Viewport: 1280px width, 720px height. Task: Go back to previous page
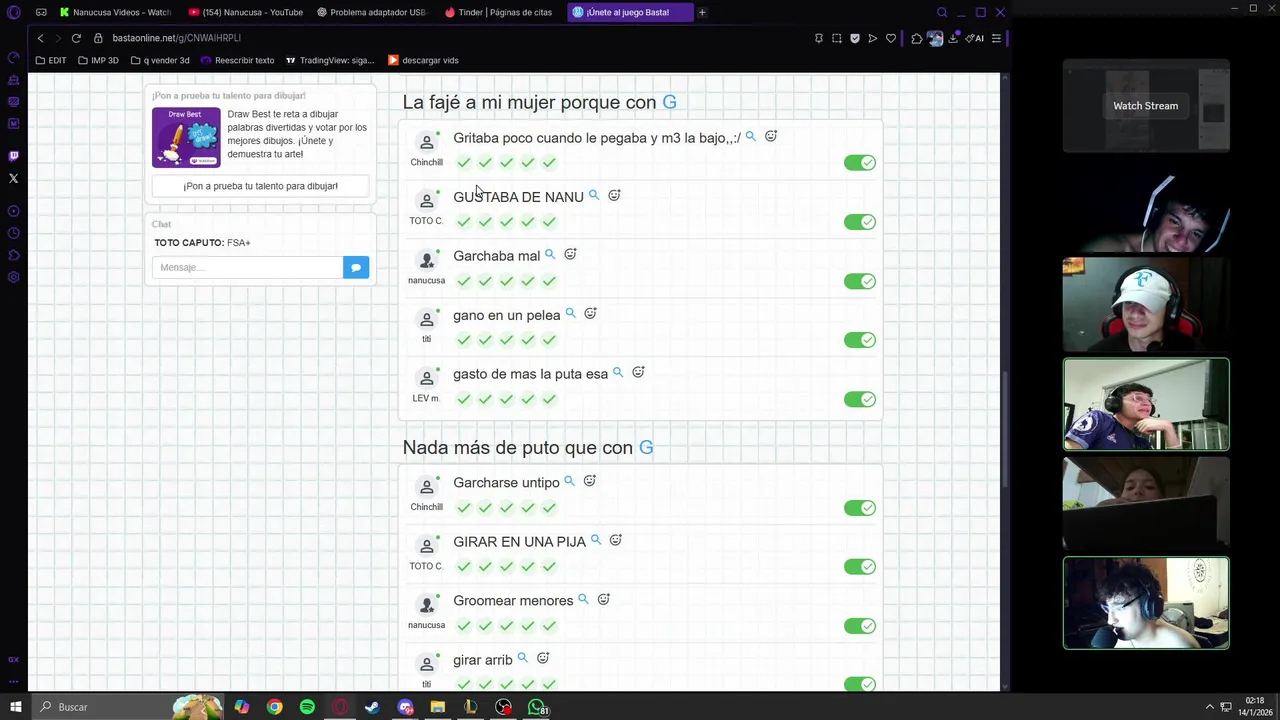coord(40,38)
